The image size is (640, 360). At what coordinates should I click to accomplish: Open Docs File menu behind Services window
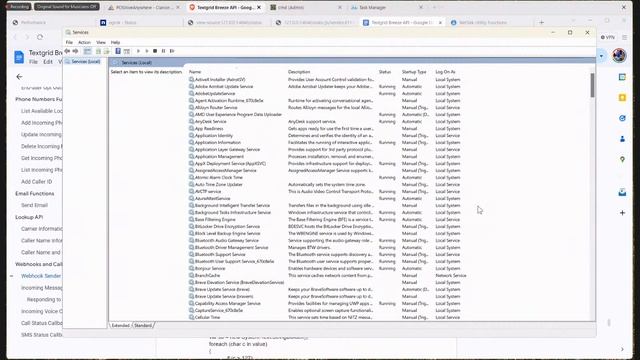click(x=33, y=62)
